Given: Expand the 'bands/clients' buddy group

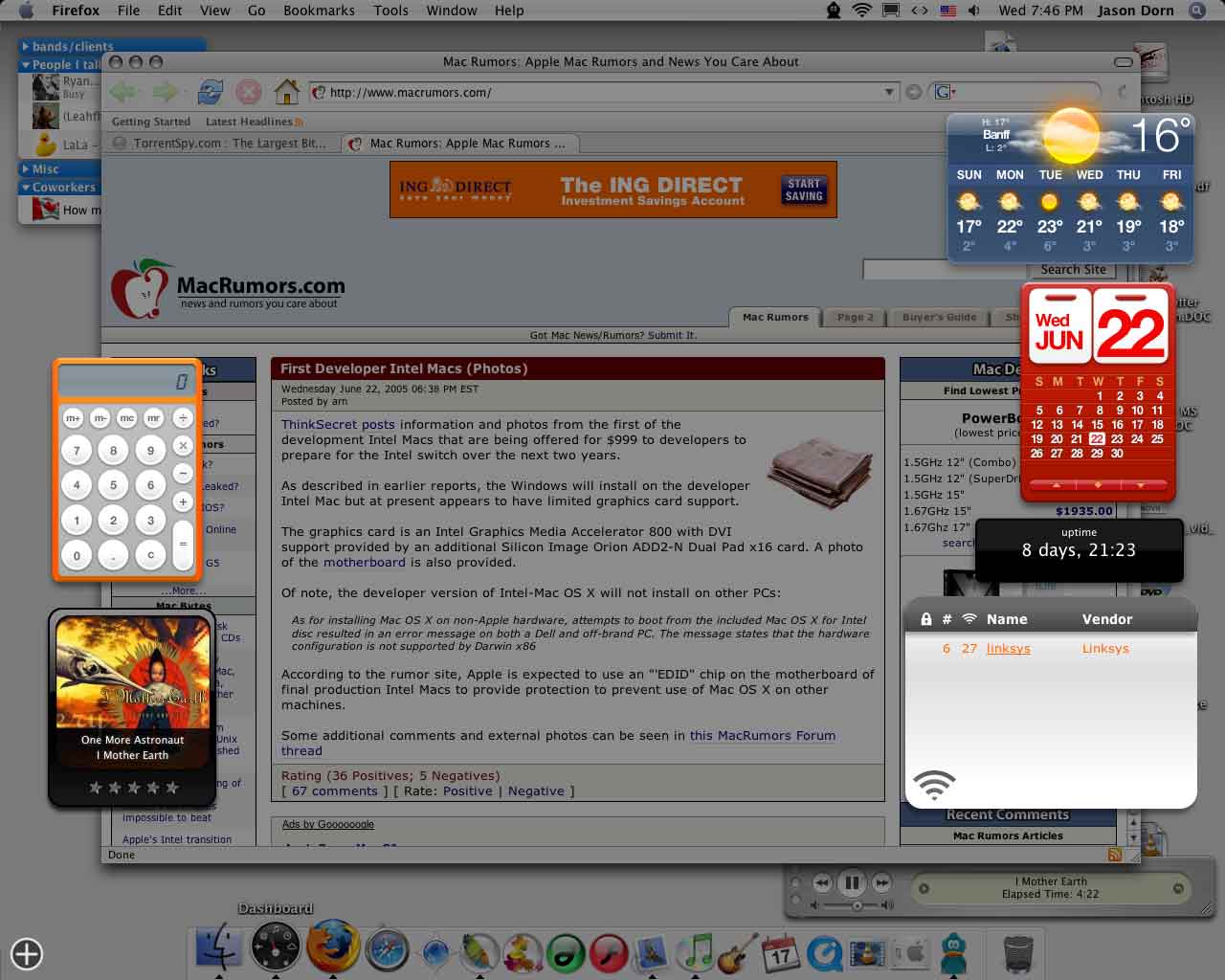Looking at the screenshot, I should pos(26,46).
